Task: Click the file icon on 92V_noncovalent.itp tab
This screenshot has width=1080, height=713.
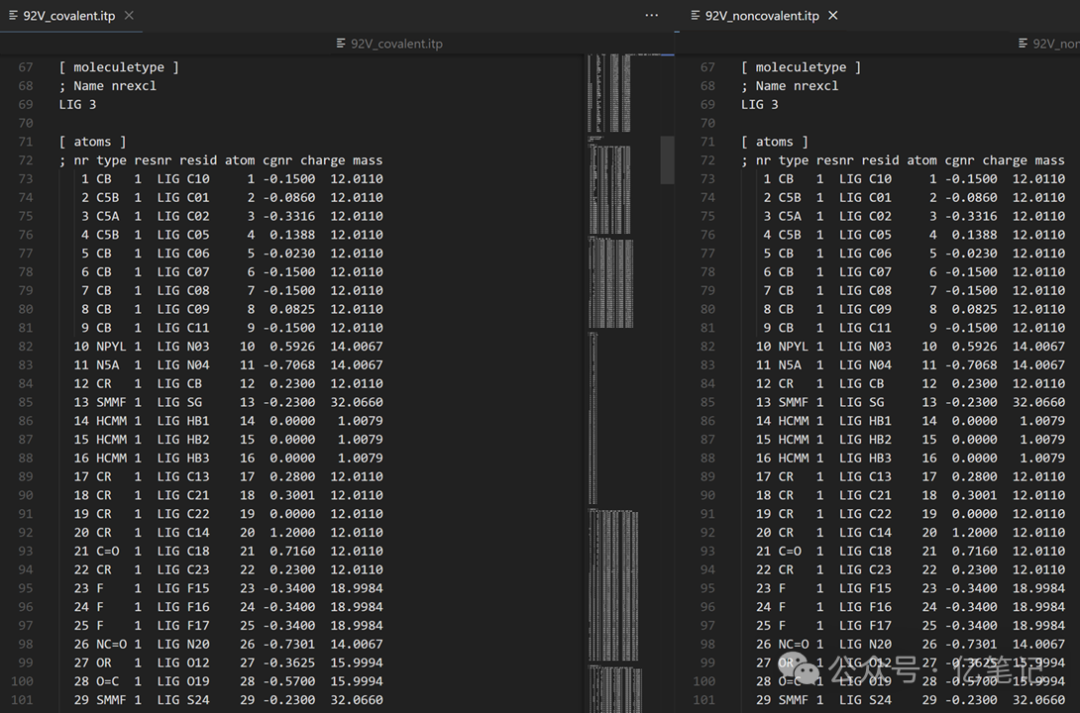Action: (695, 15)
